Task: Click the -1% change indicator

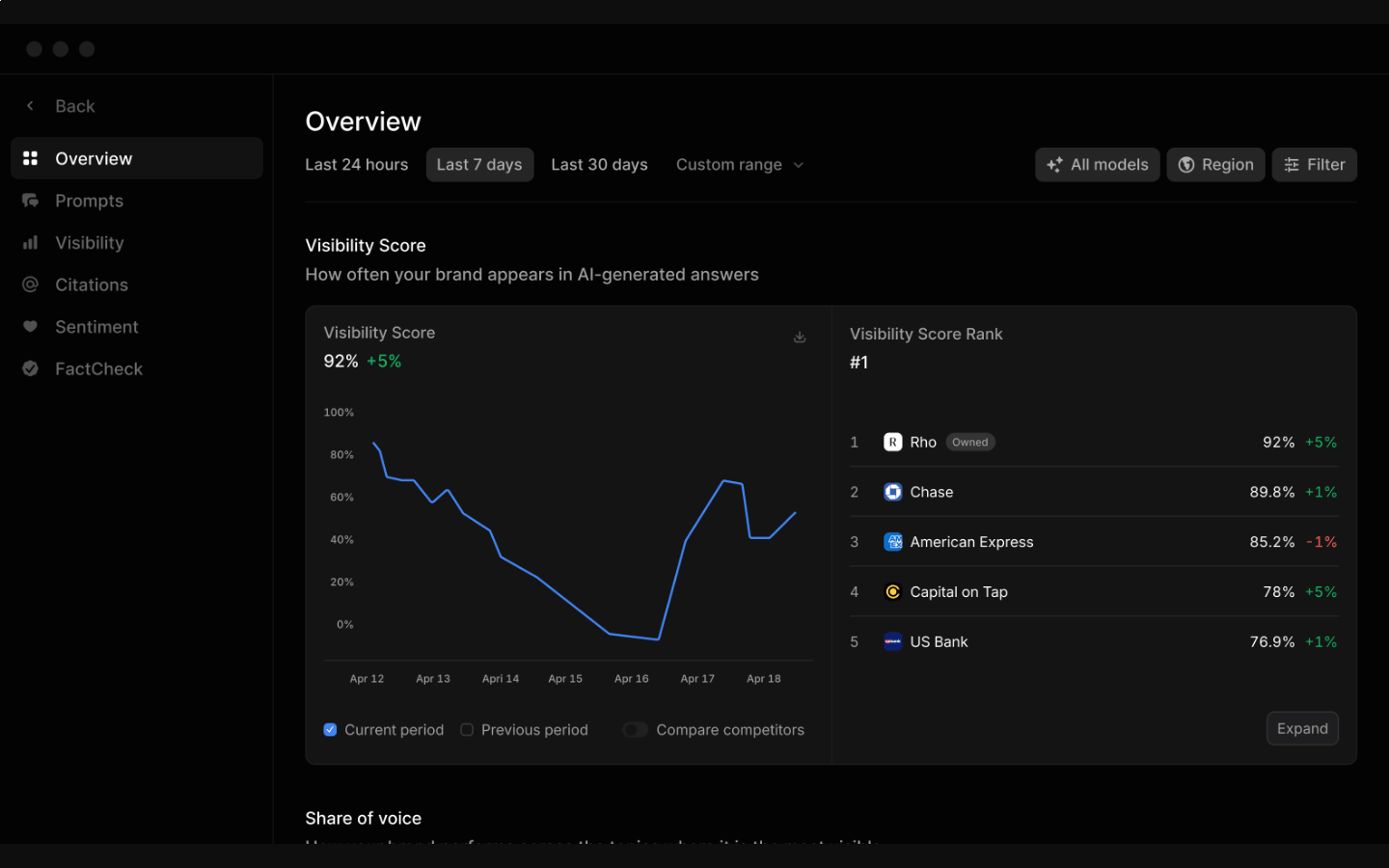Action: [x=1321, y=542]
